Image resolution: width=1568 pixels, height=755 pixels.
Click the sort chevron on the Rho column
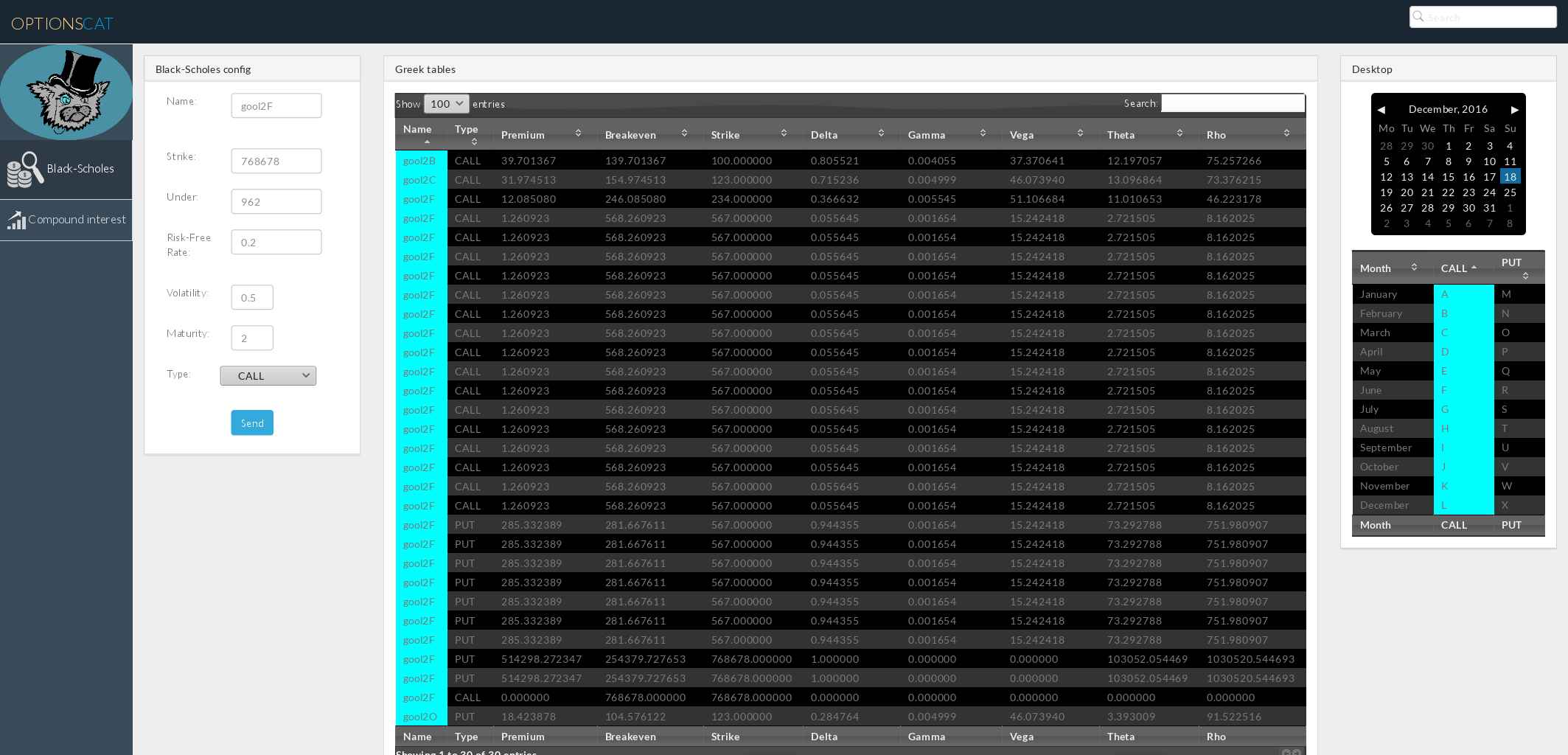coord(1287,133)
